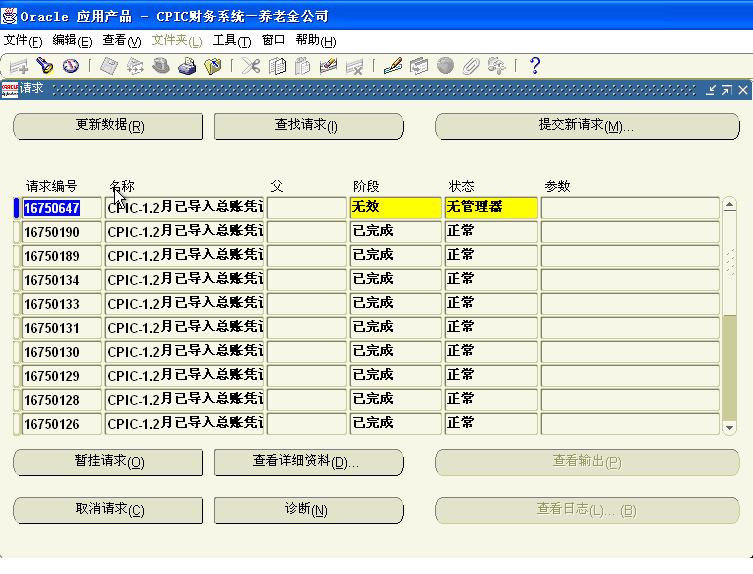The width and height of the screenshot is (753, 574).
Task: Click the name field of request 16750129
Action: click(x=184, y=376)
